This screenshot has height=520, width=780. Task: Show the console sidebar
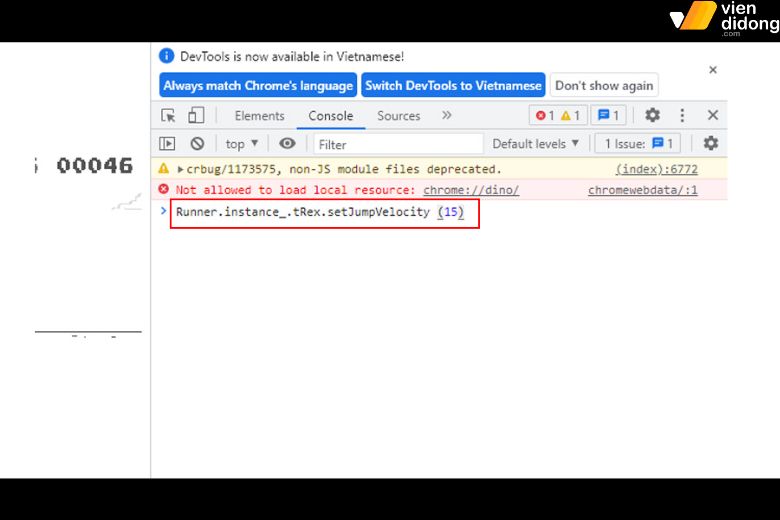coord(167,144)
